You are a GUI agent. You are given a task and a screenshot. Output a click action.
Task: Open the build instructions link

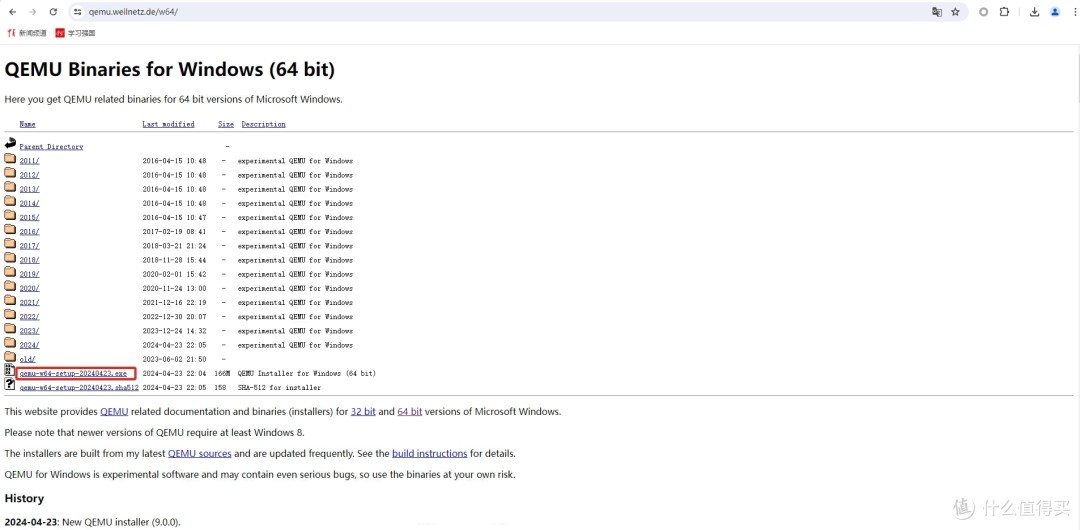pos(430,453)
